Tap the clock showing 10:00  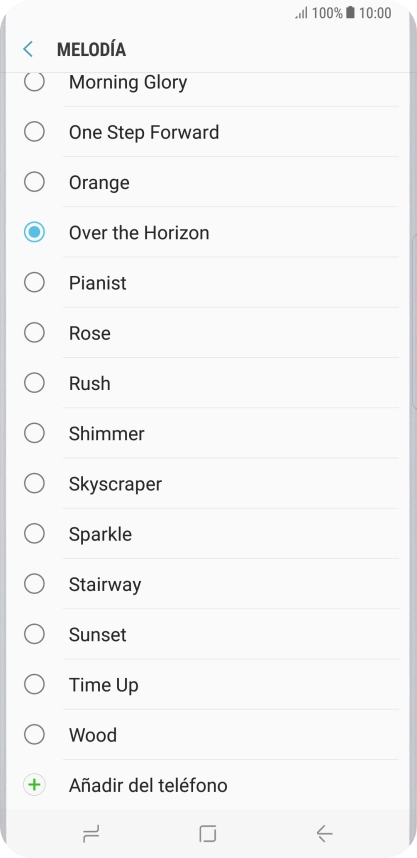(x=375, y=13)
